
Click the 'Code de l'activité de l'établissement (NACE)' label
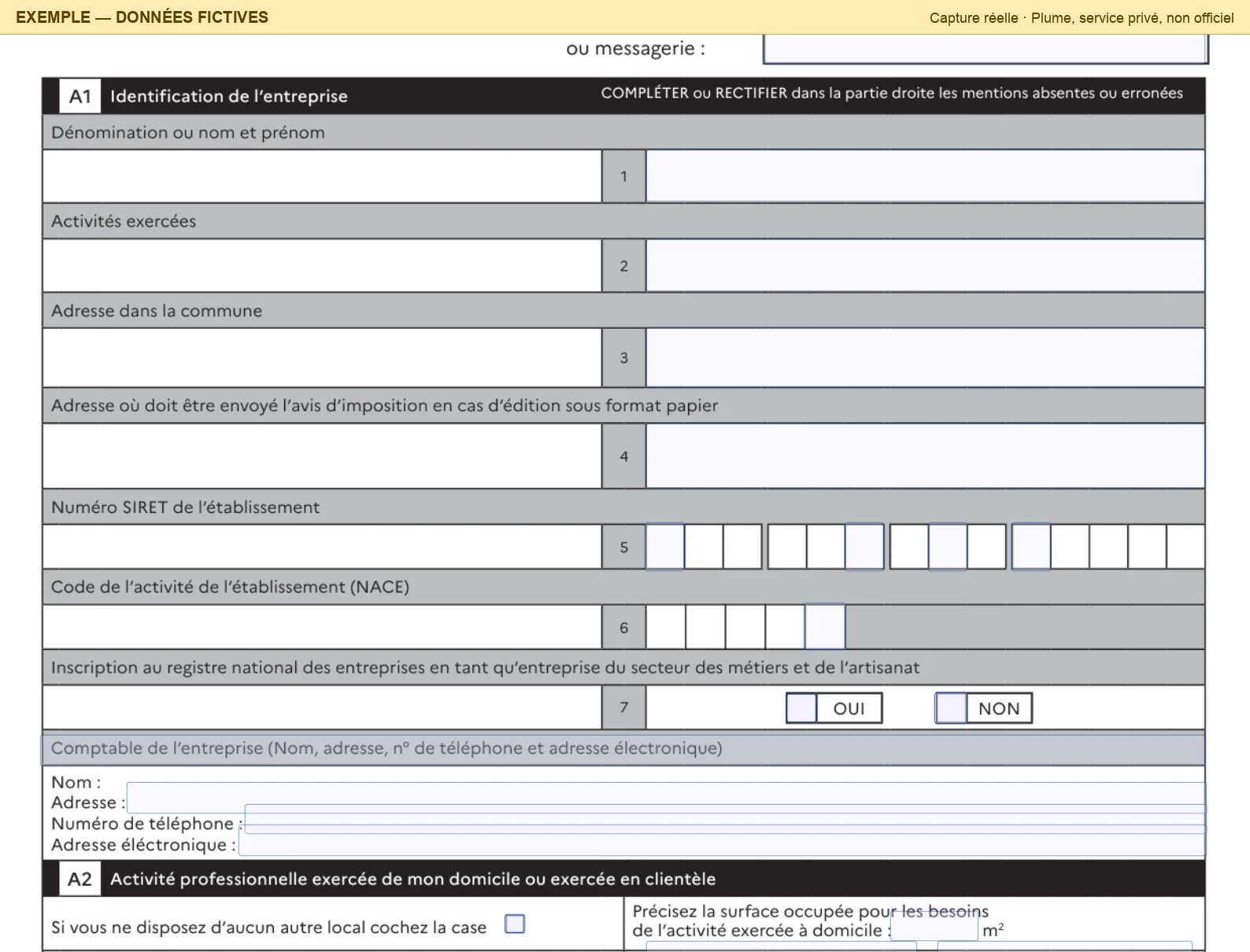click(x=231, y=587)
